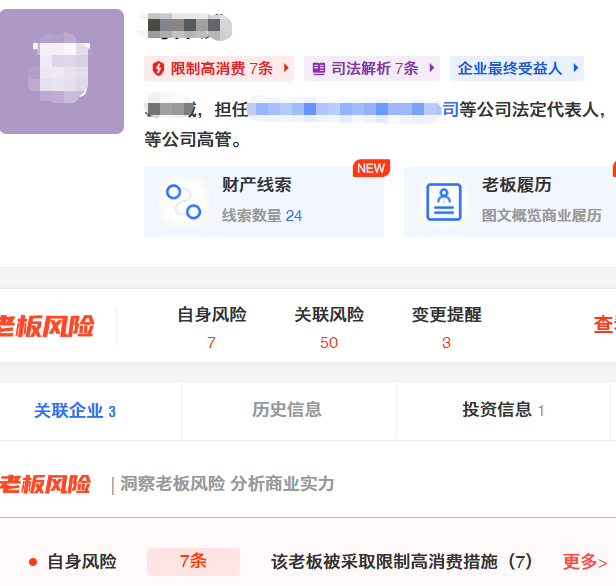
Task: Click the purple book icon beside 司法解析
Action: 319,69
